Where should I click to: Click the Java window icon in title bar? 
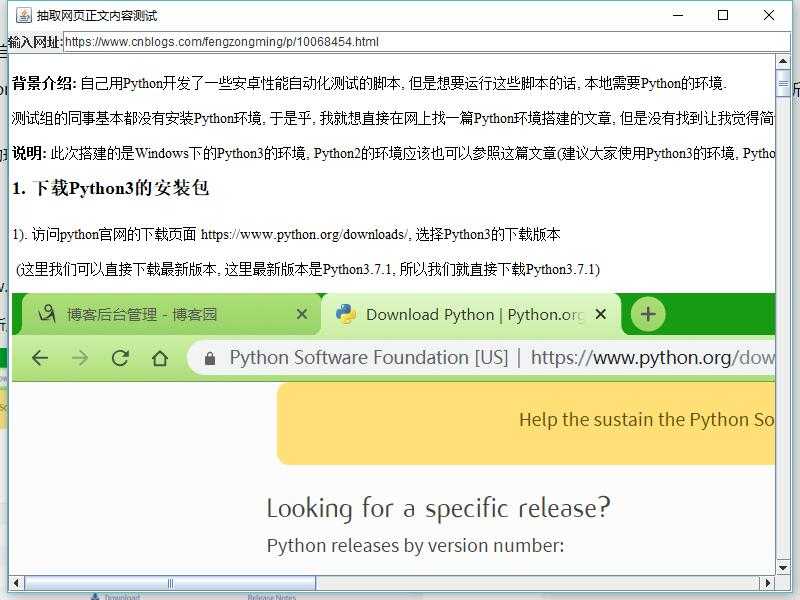coord(23,15)
